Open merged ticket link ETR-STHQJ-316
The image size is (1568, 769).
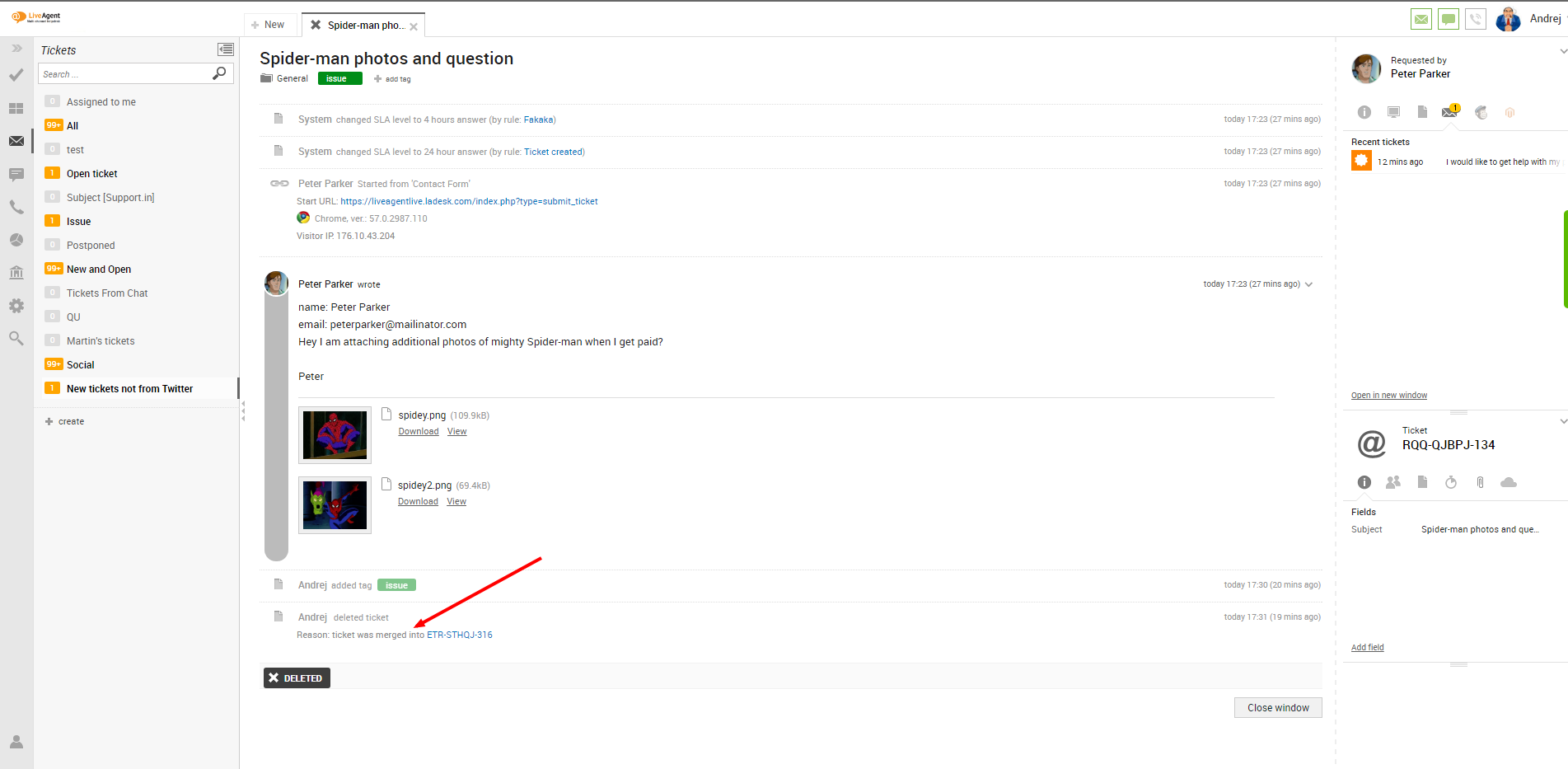(x=459, y=635)
